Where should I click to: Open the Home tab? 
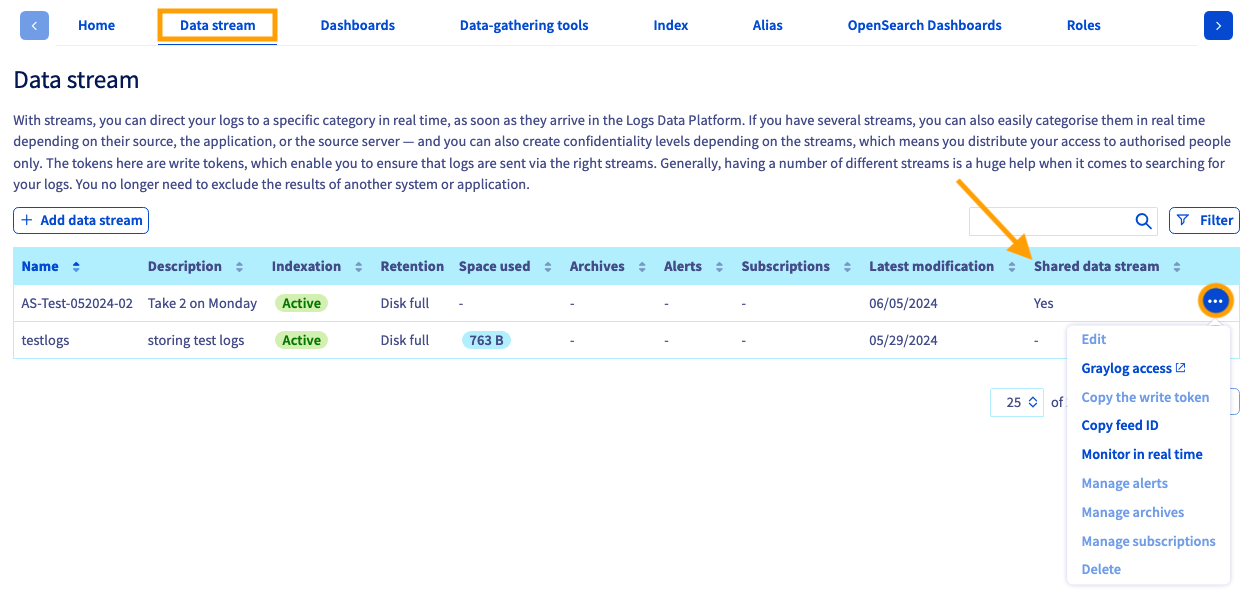(96, 25)
